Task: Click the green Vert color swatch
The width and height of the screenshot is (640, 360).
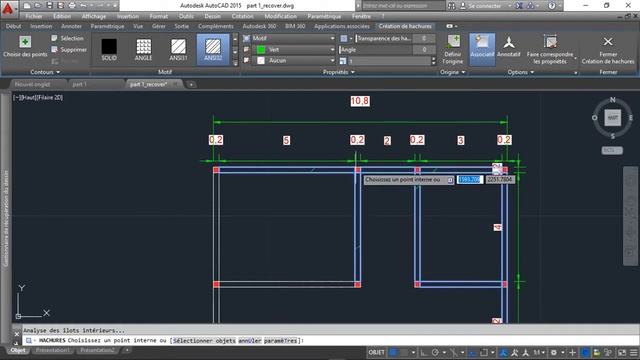Action: click(x=261, y=50)
